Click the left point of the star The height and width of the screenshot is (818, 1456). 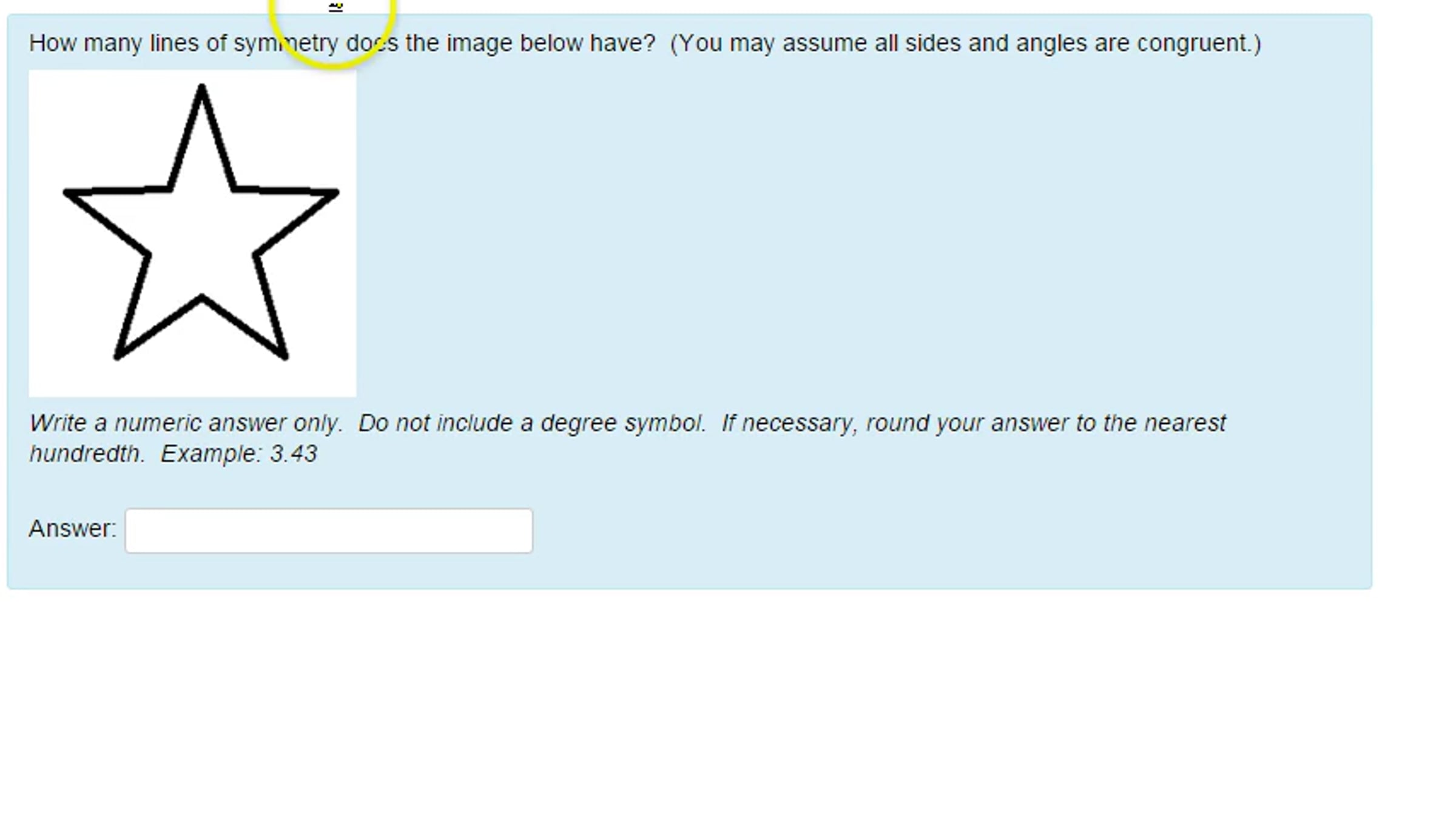[68, 193]
